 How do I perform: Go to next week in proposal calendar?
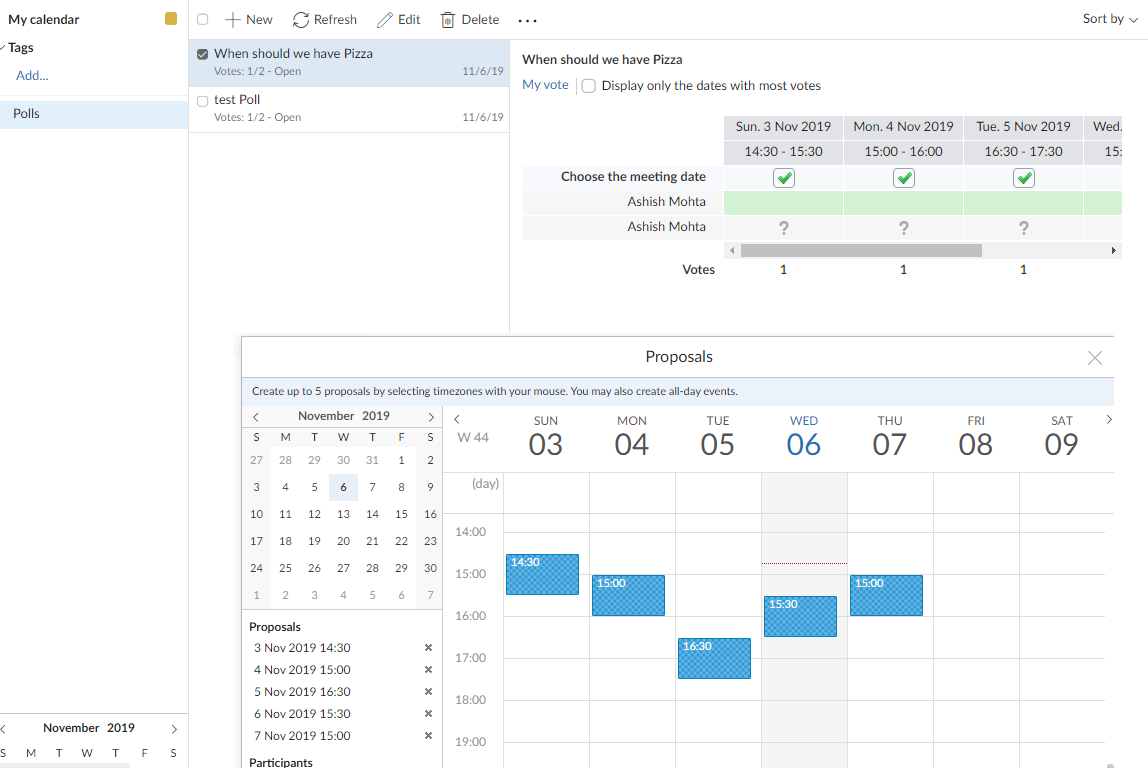coord(1109,420)
